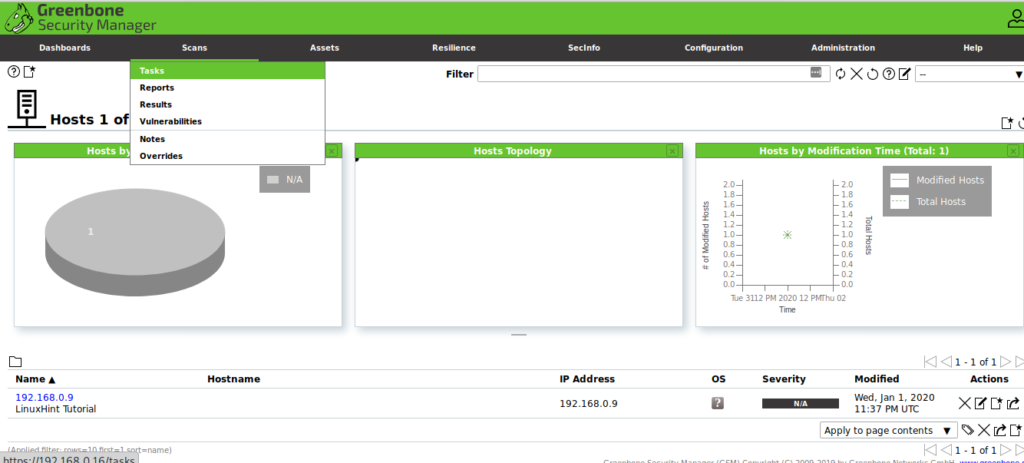The image size is (1024, 463).
Task: Go to first page using pager above table
Action: [x=930, y=362]
